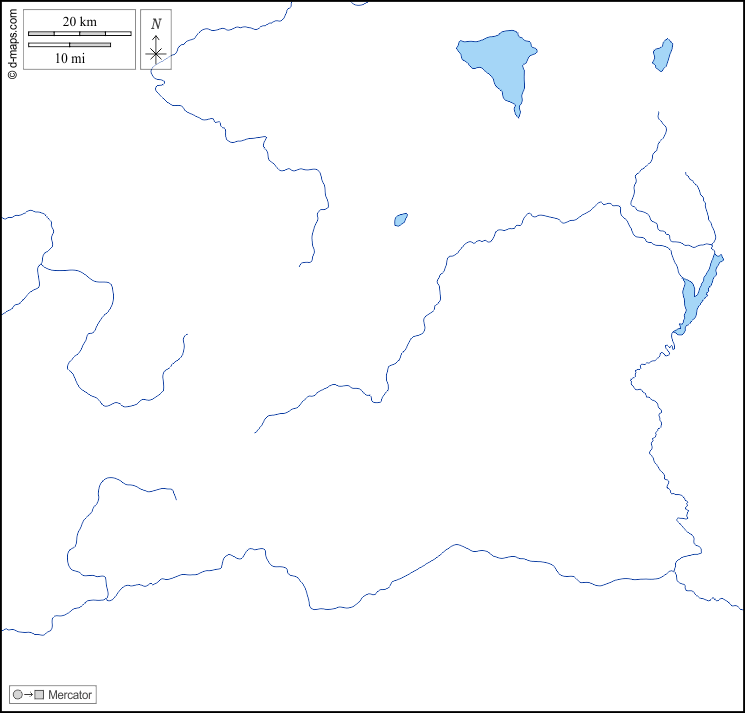Click the 10 mi scale text

(69, 58)
